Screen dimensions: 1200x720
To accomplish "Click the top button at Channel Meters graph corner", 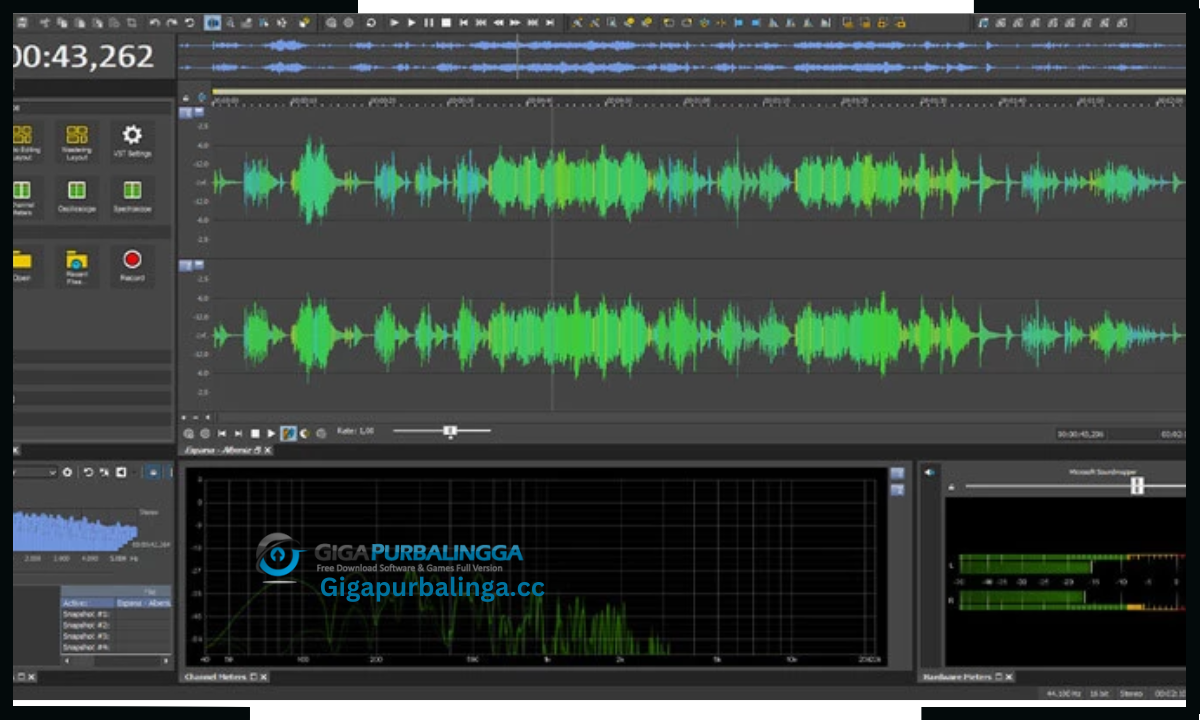I will (897, 473).
